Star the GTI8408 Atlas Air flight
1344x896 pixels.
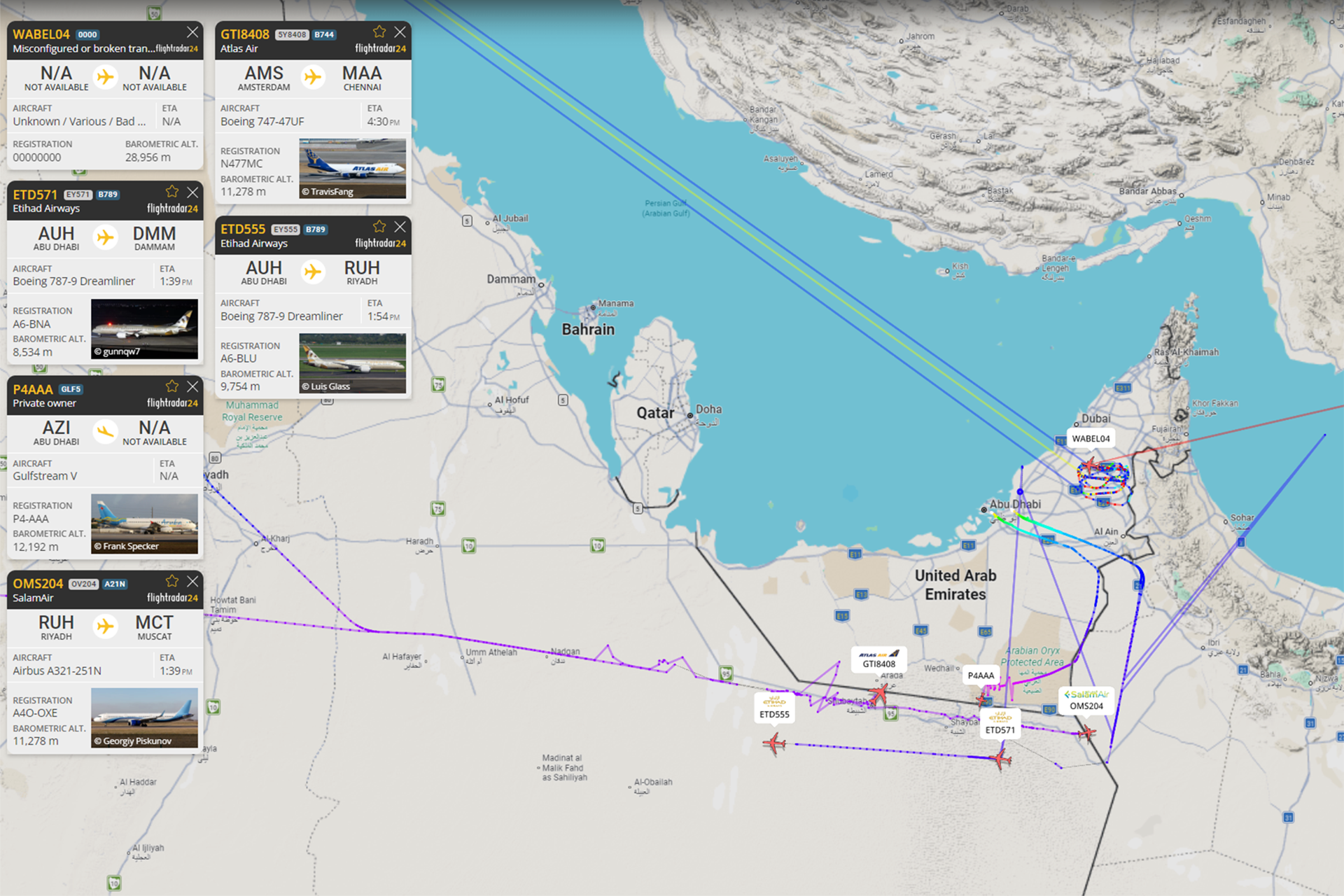(379, 32)
